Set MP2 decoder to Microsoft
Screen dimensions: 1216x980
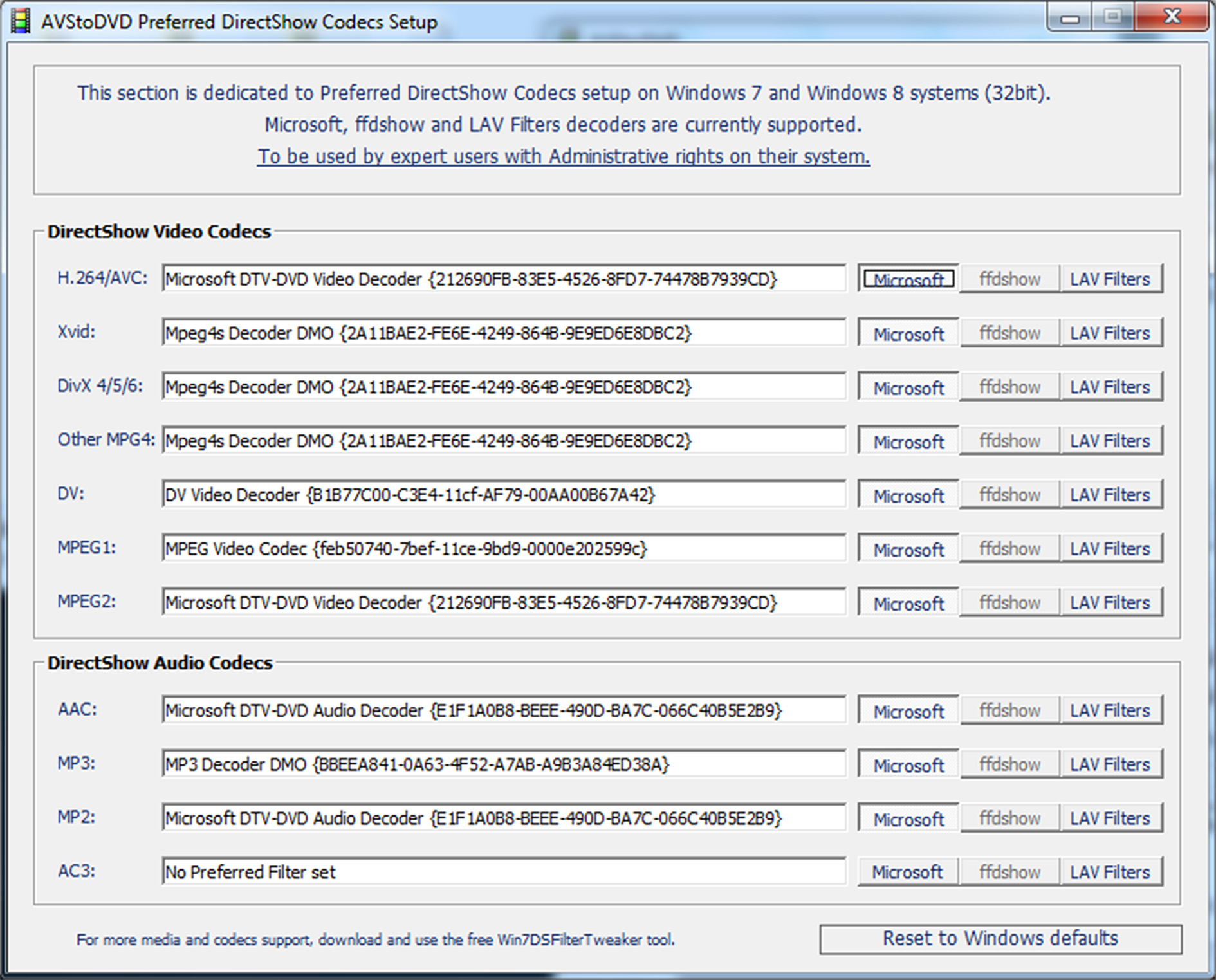tap(908, 818)
